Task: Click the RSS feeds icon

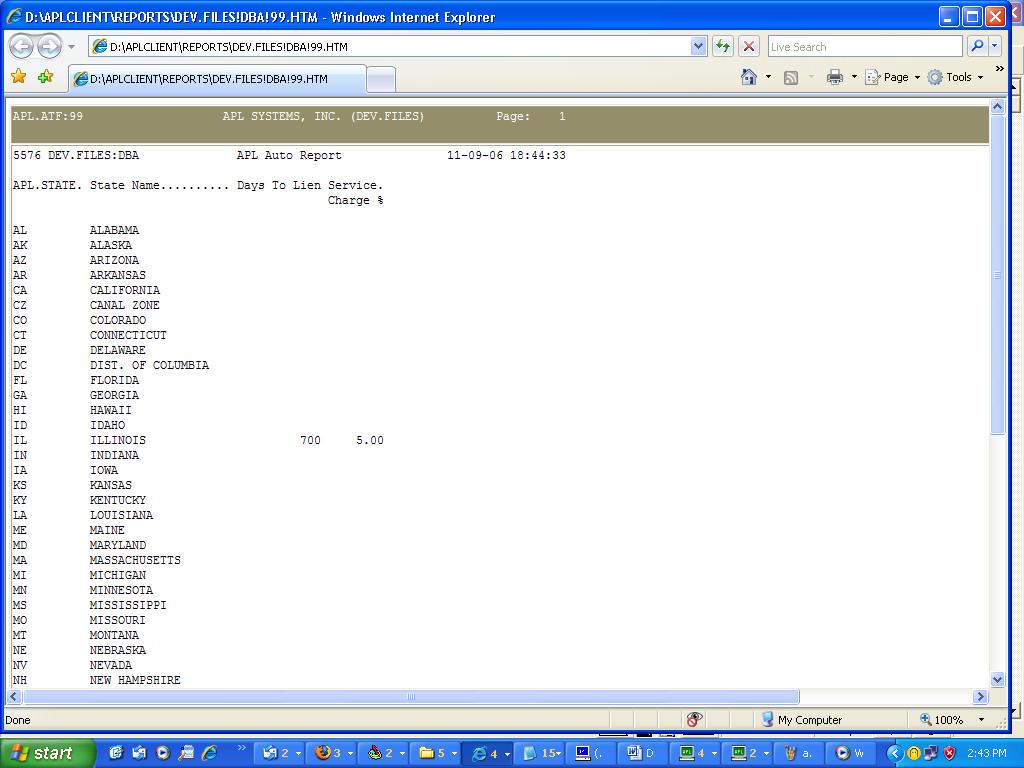Action: [x=791, y=78]
